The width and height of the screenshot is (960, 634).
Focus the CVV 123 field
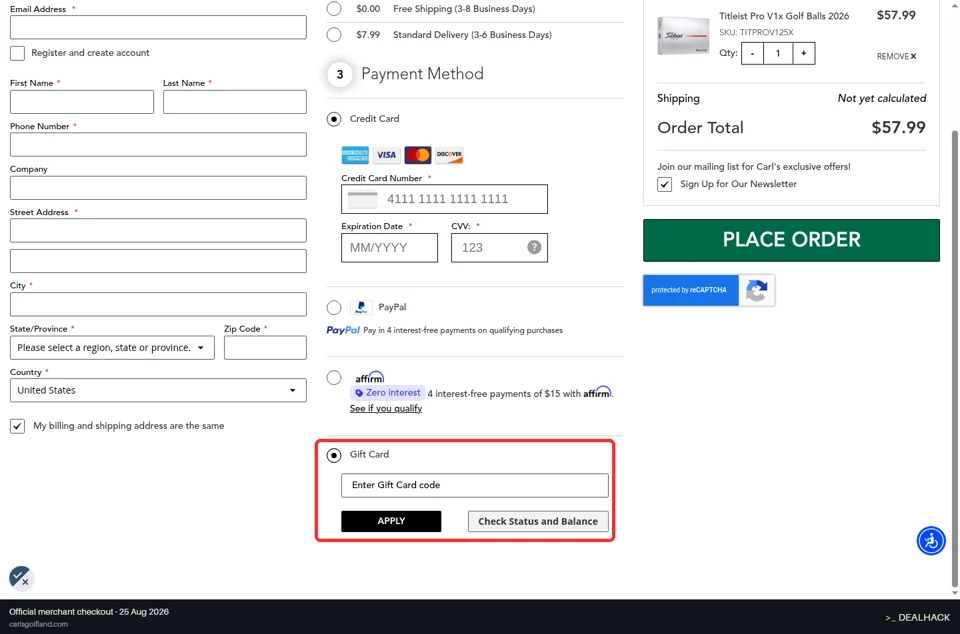500,248
